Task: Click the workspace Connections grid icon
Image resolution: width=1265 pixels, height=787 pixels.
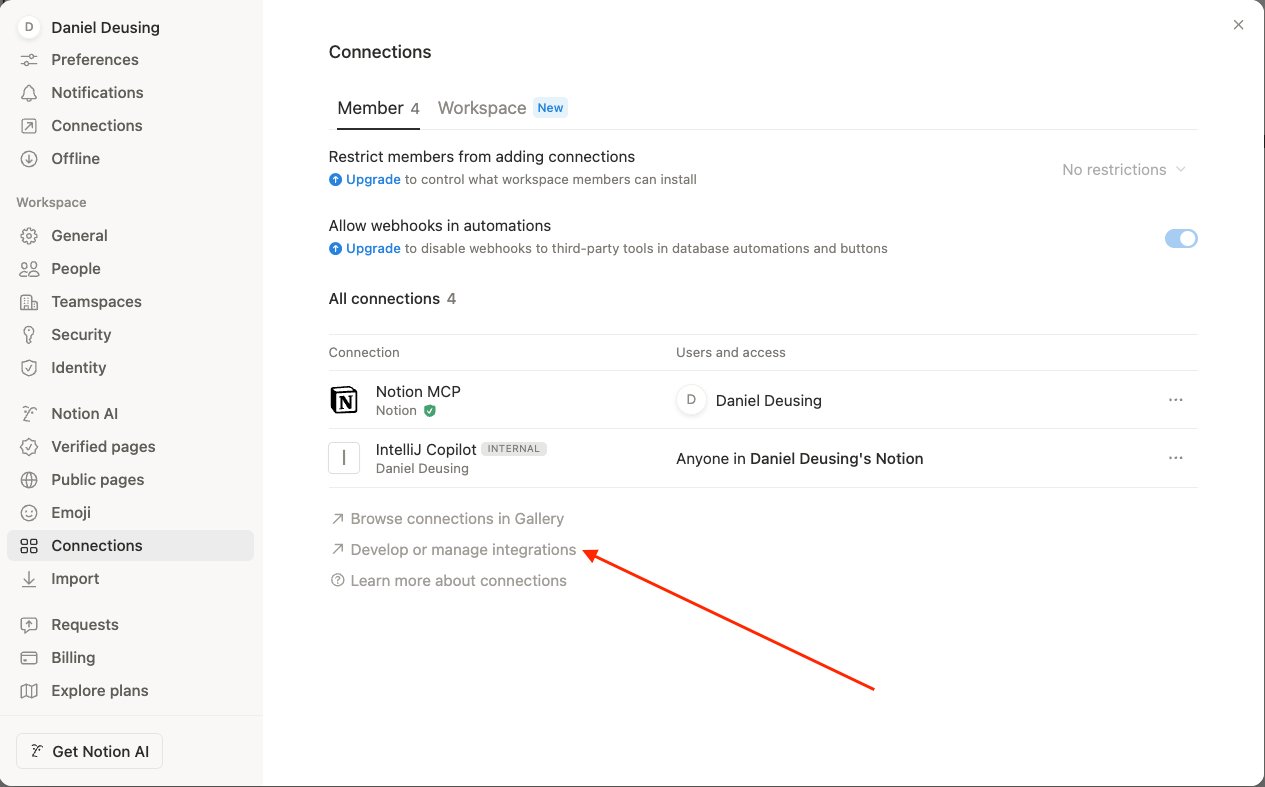Action: [x=29, y=546]
